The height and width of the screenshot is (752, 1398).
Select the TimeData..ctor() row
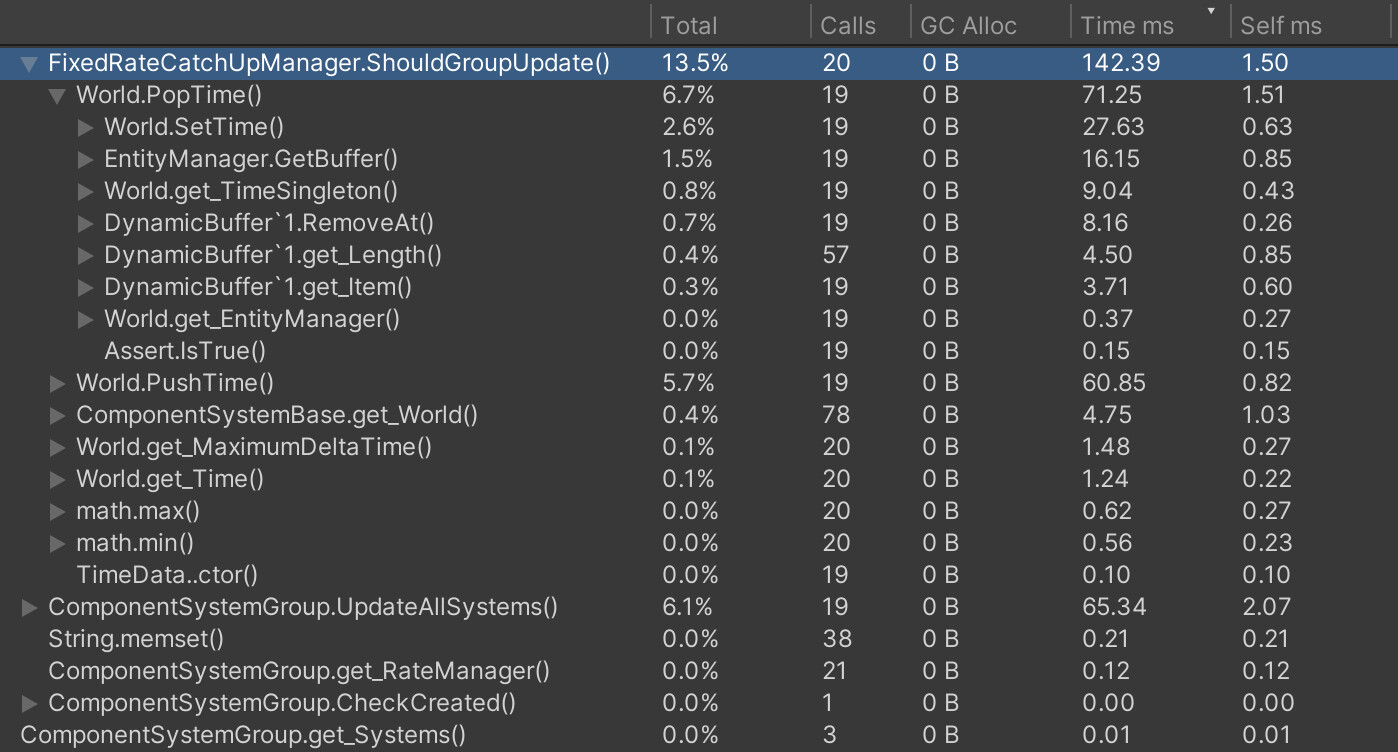tap(699, 576)
